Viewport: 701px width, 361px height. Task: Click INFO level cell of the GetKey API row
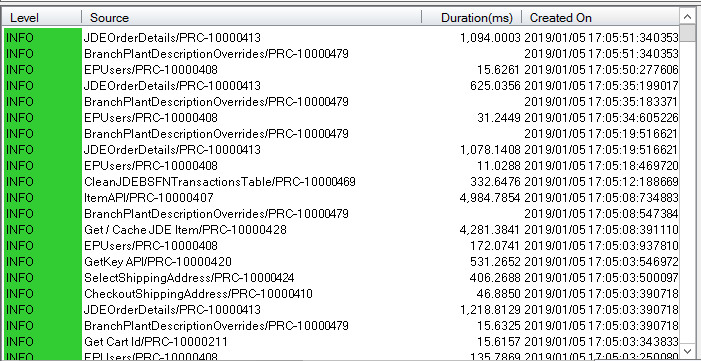[42, 262]
